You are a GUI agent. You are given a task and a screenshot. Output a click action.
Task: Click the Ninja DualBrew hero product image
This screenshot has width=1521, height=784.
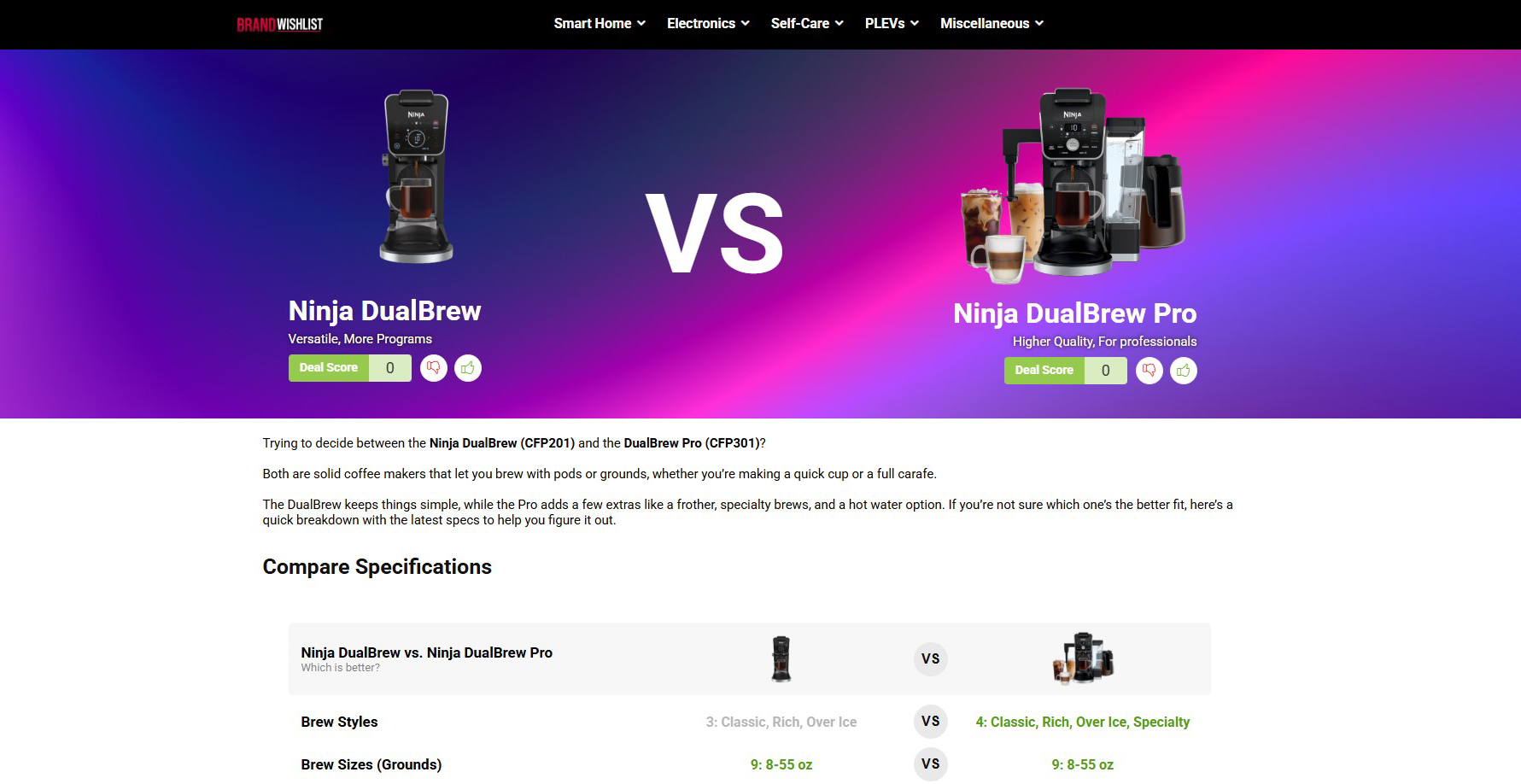(416, 177)
